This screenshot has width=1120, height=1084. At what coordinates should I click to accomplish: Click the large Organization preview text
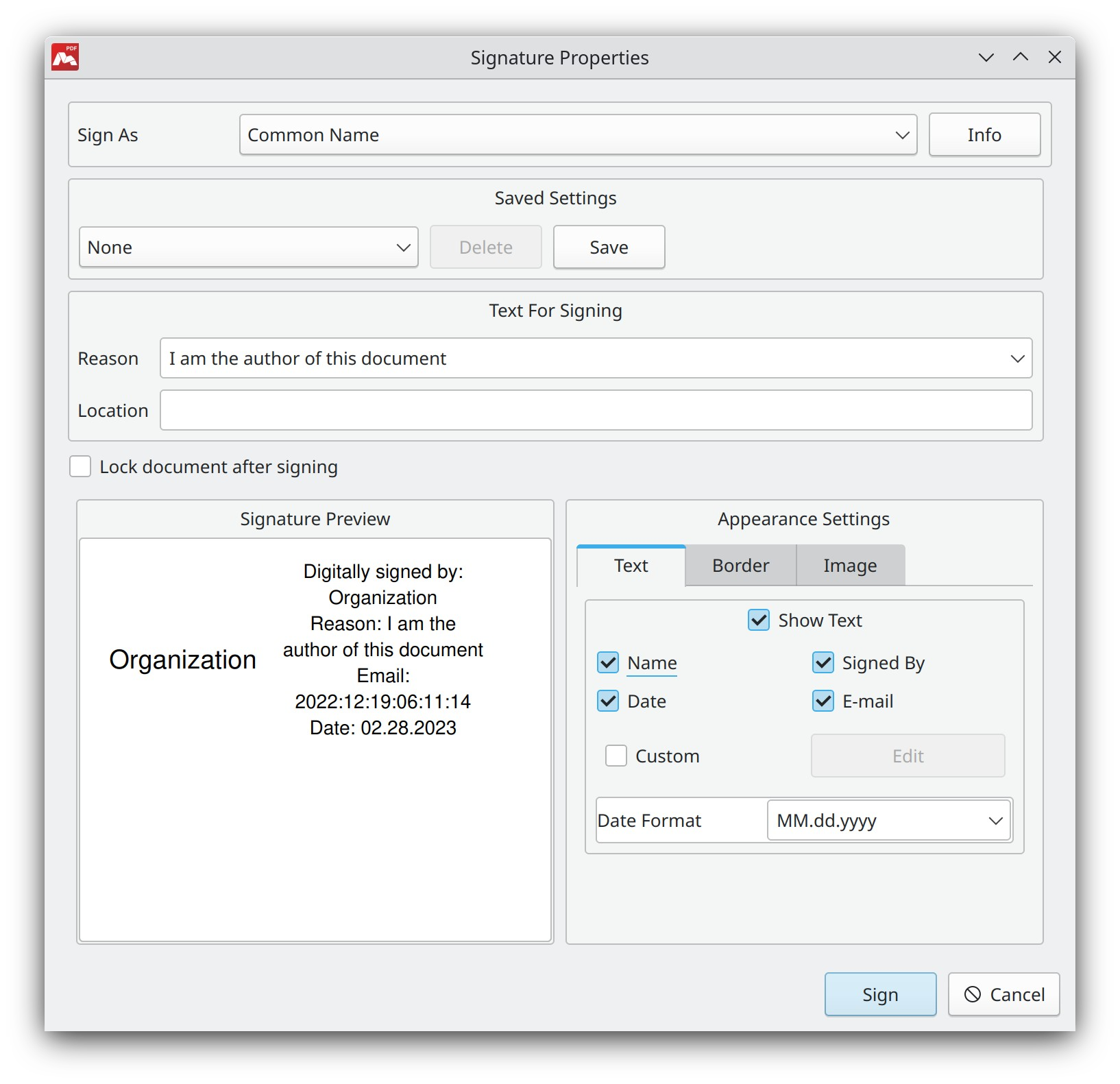(x=182, y=660)
